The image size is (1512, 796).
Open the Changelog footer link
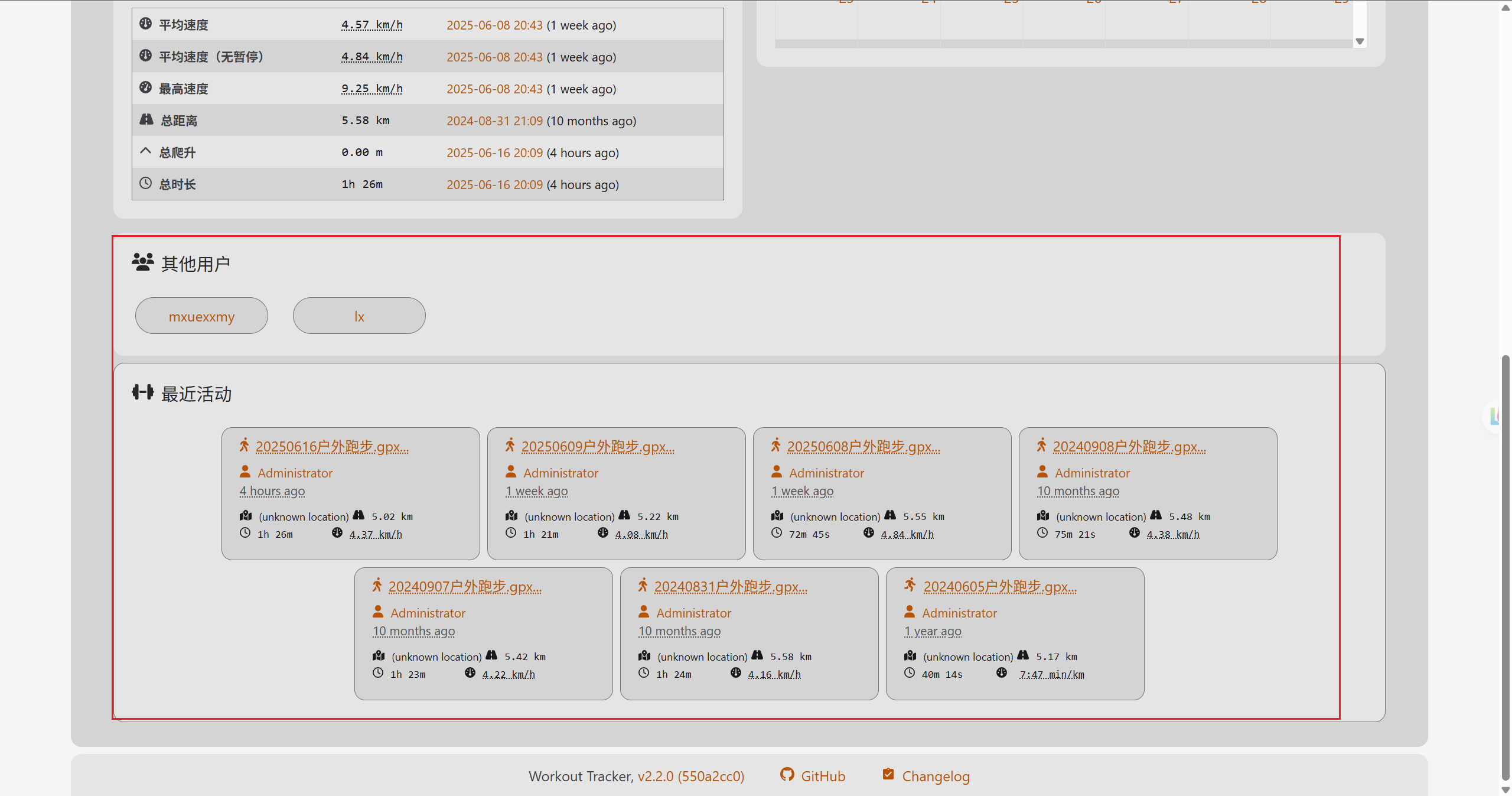click(x=936, y=776)
